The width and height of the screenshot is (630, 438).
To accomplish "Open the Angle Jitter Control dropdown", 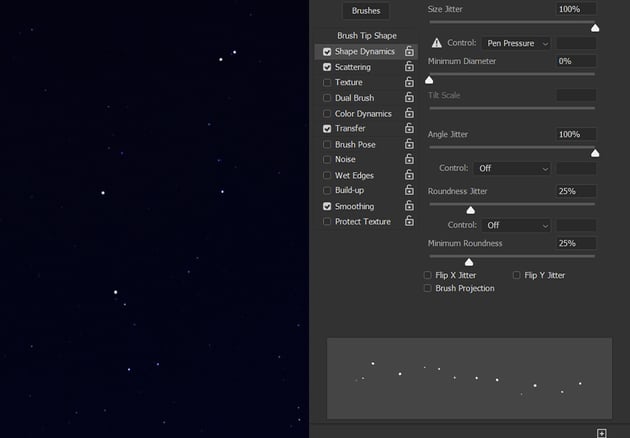I will [512, 168].
